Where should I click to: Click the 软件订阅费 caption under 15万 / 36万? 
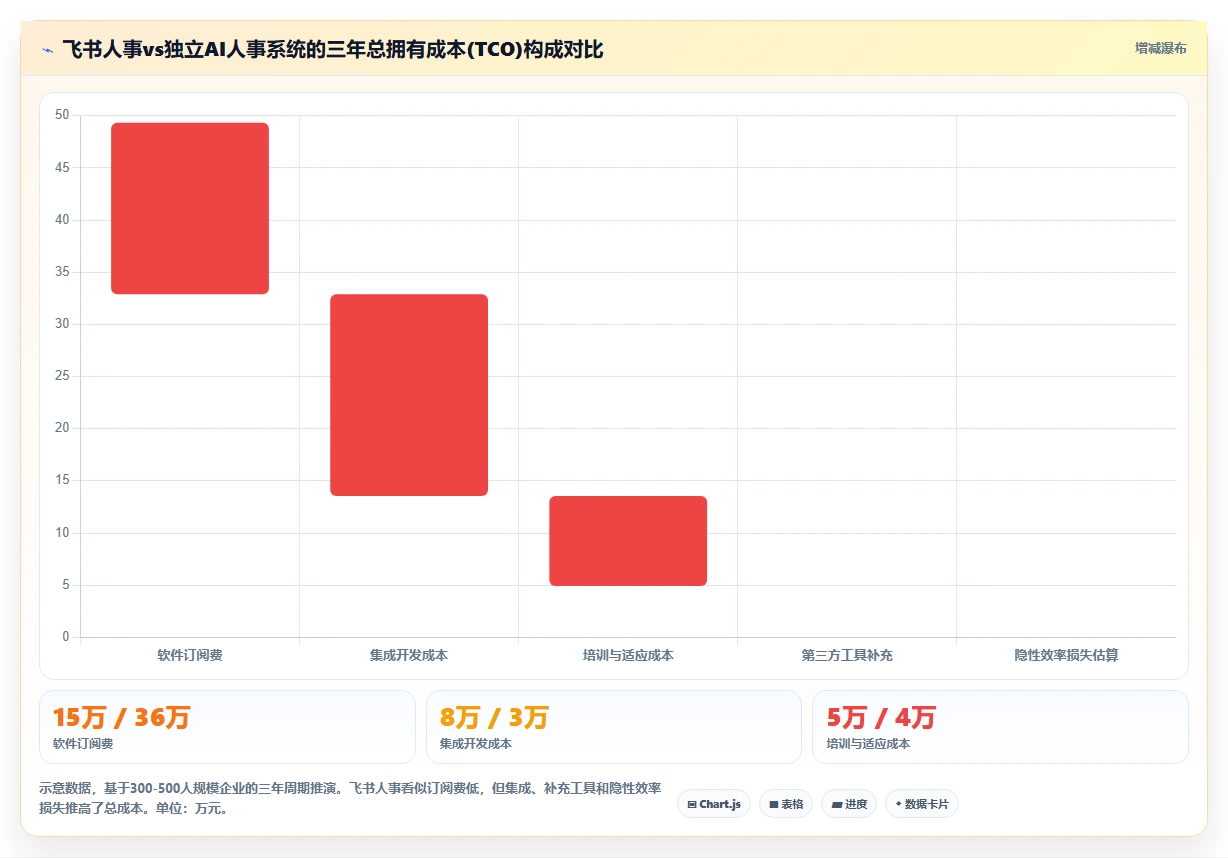tap(83, 744)
